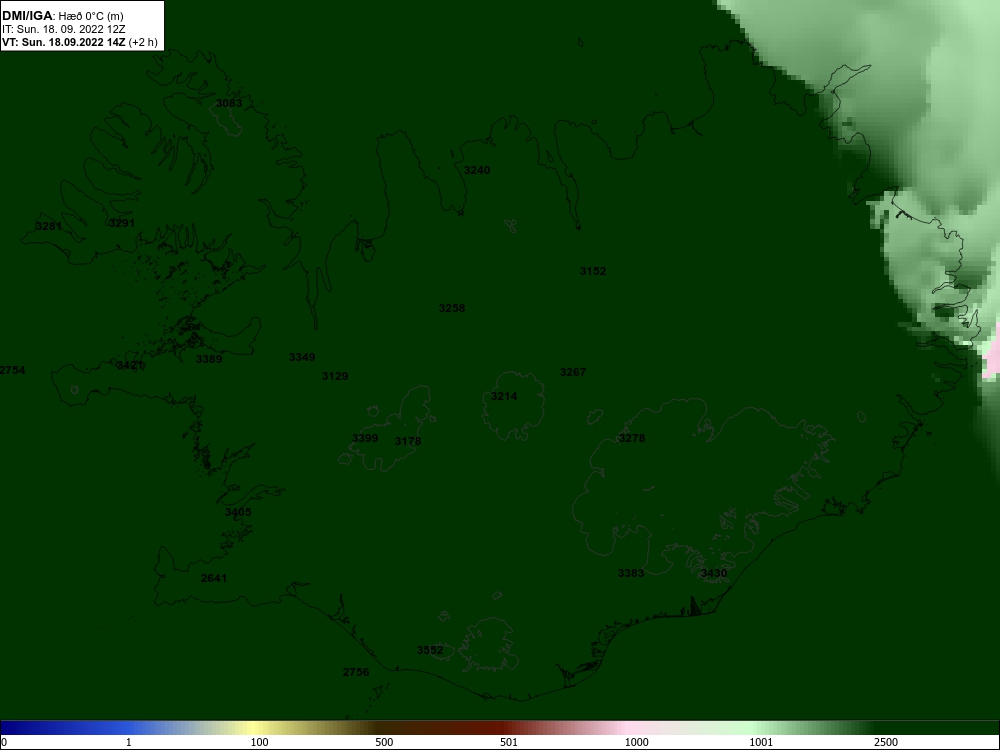Click the map value 3383
This screenshot has height=750, width=1000.
631,573
